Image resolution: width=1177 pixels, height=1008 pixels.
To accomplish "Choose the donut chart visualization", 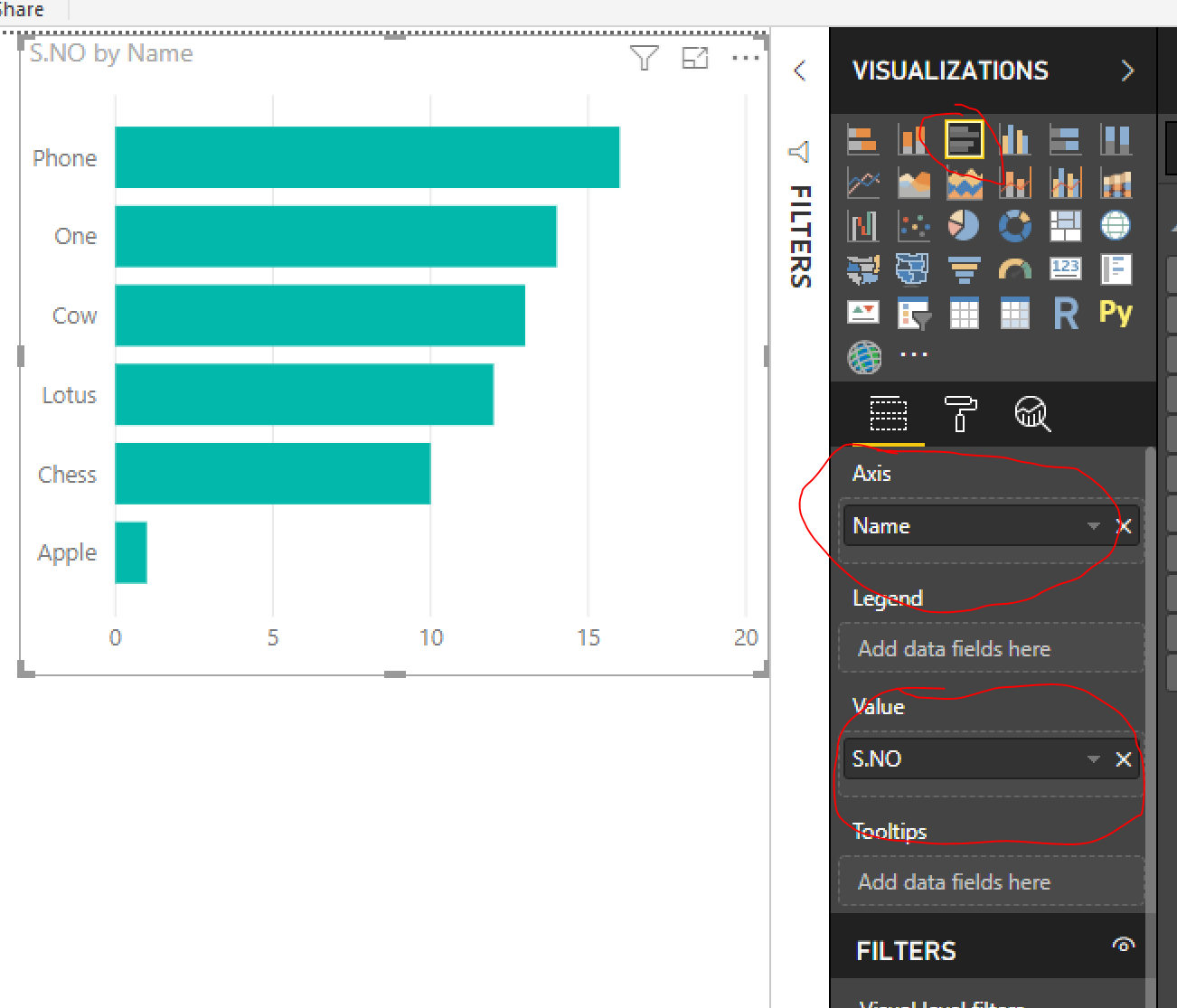I will (1015, 226).
